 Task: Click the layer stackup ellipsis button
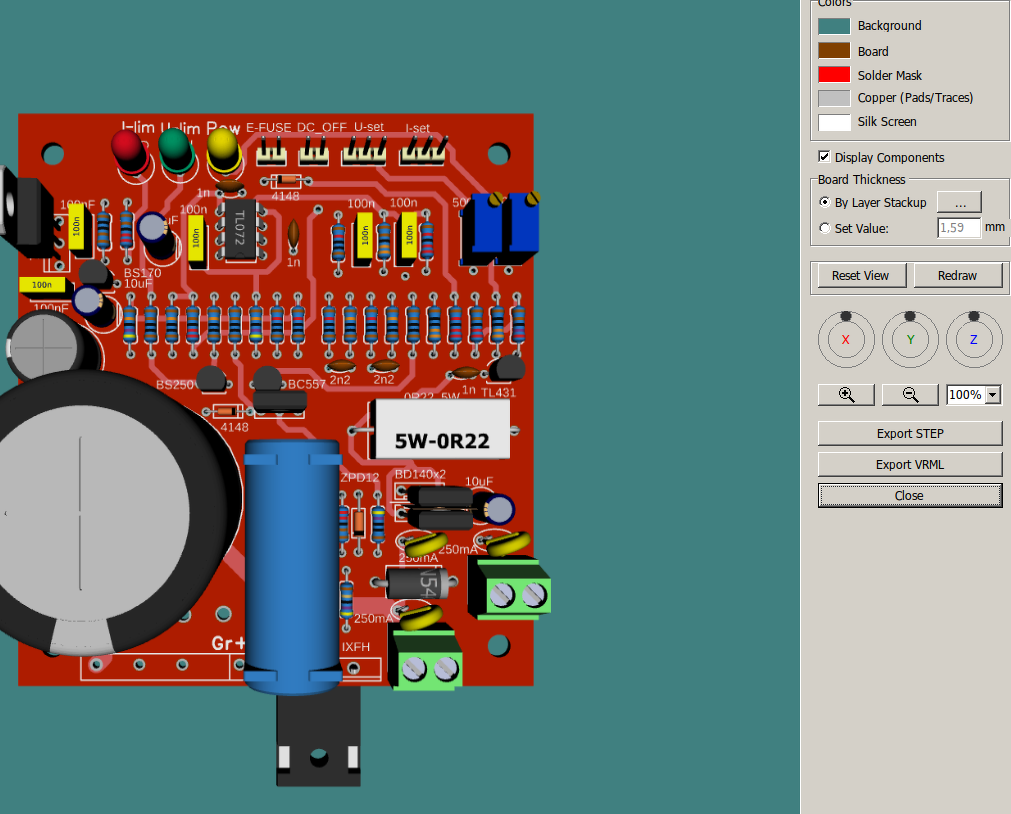point(959,202)
